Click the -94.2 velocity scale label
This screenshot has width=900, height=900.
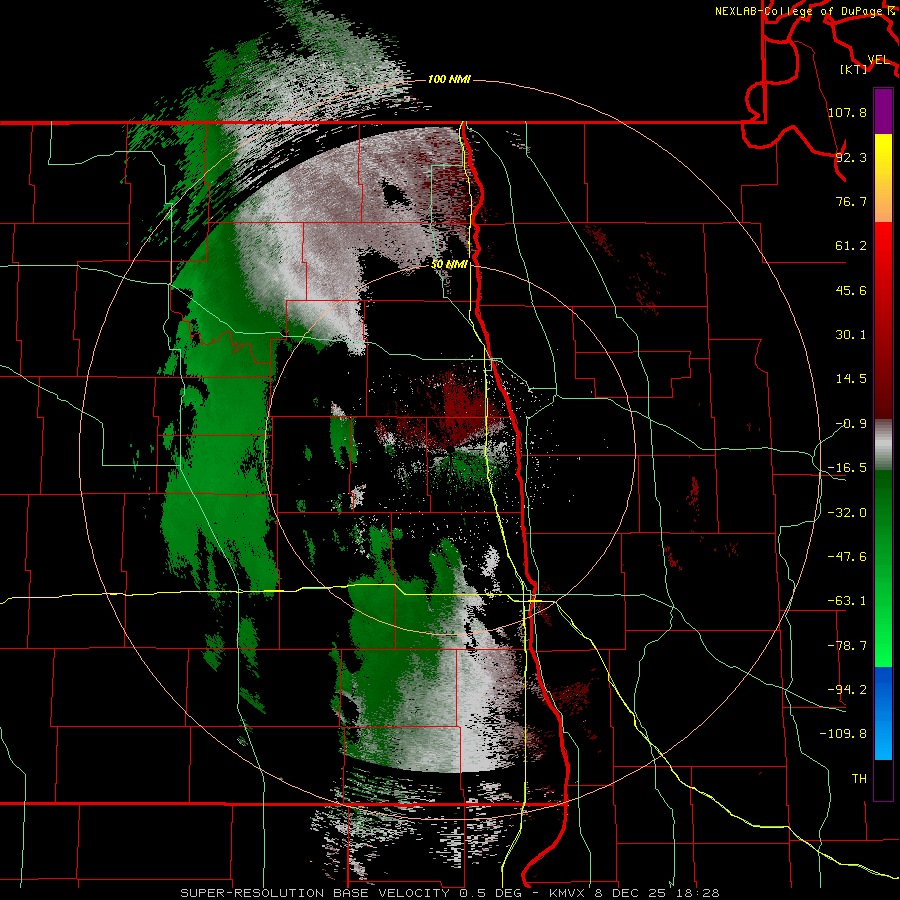tap(847, 689)
